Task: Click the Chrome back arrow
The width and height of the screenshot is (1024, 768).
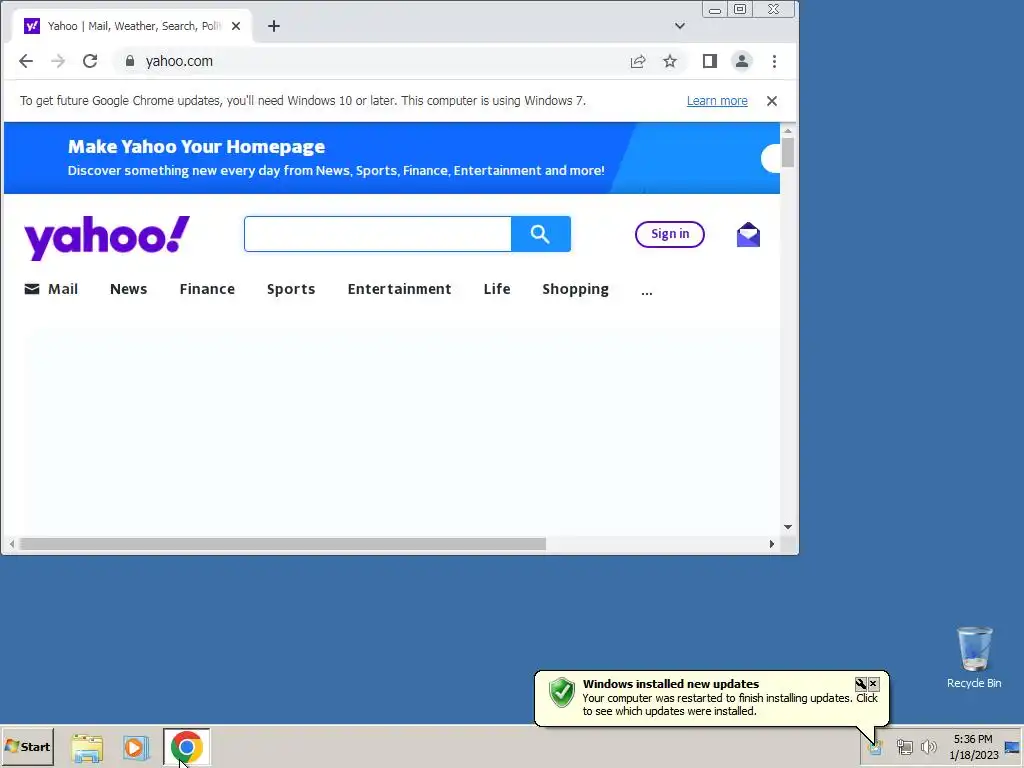Action: [26, 61]
